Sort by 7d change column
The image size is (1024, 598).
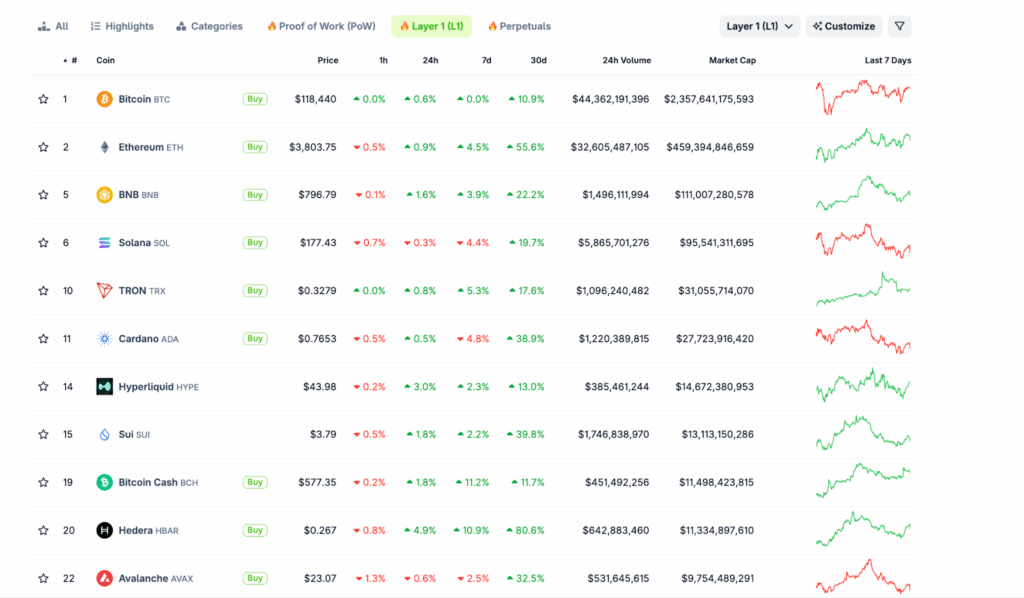(x=487, y=60)
